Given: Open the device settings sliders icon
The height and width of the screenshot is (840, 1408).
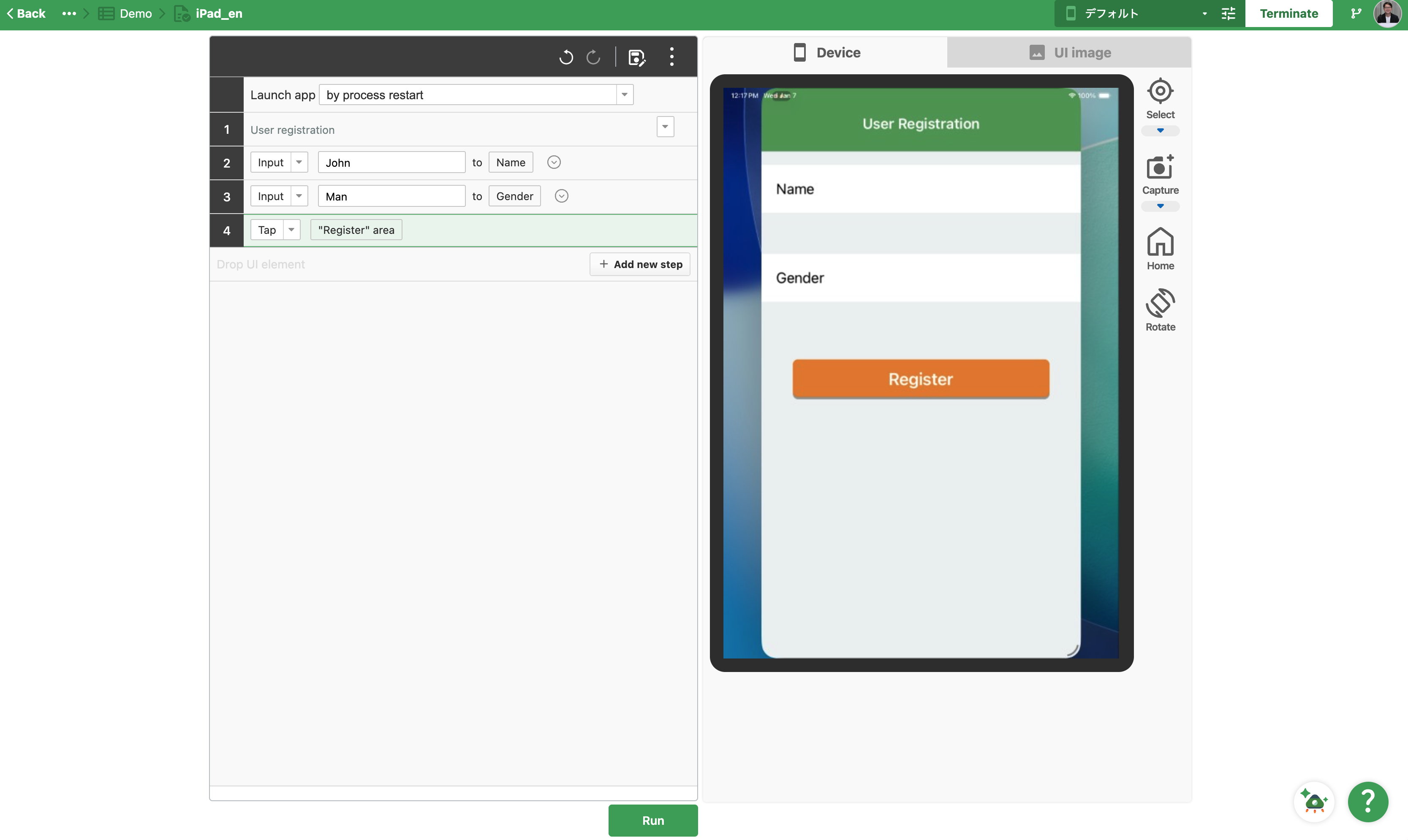Looking at the screenshot, I should [1228, 13].
